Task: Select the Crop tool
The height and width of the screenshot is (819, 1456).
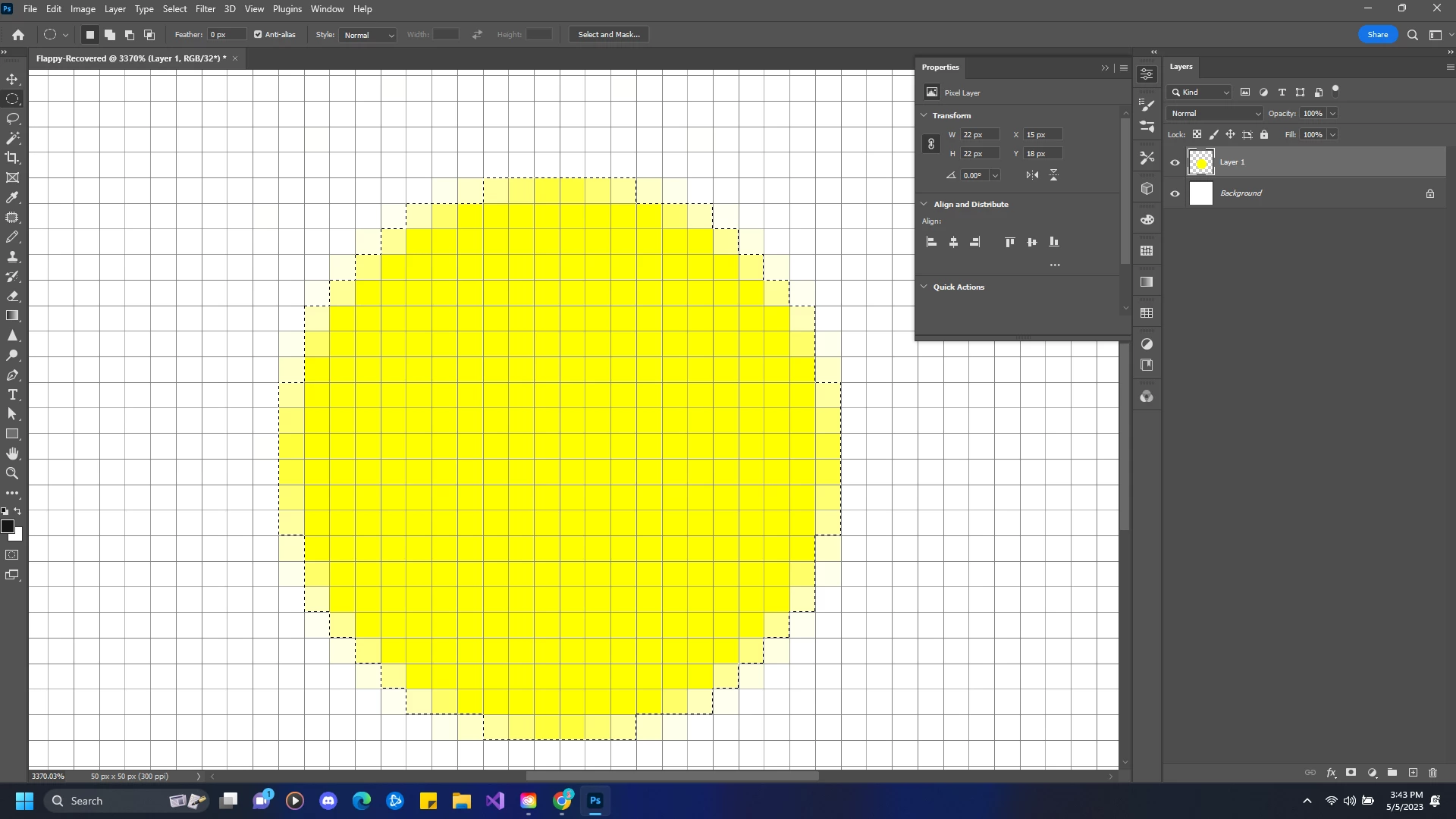Action: click(13, 158)
